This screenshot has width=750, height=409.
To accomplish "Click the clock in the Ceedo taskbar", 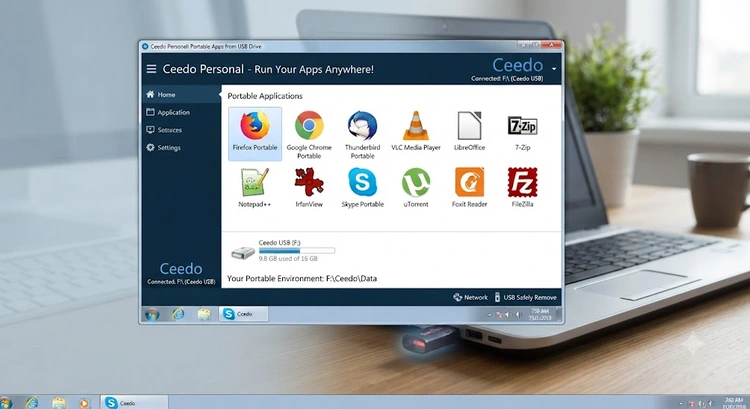I will [x=540, y=314].
